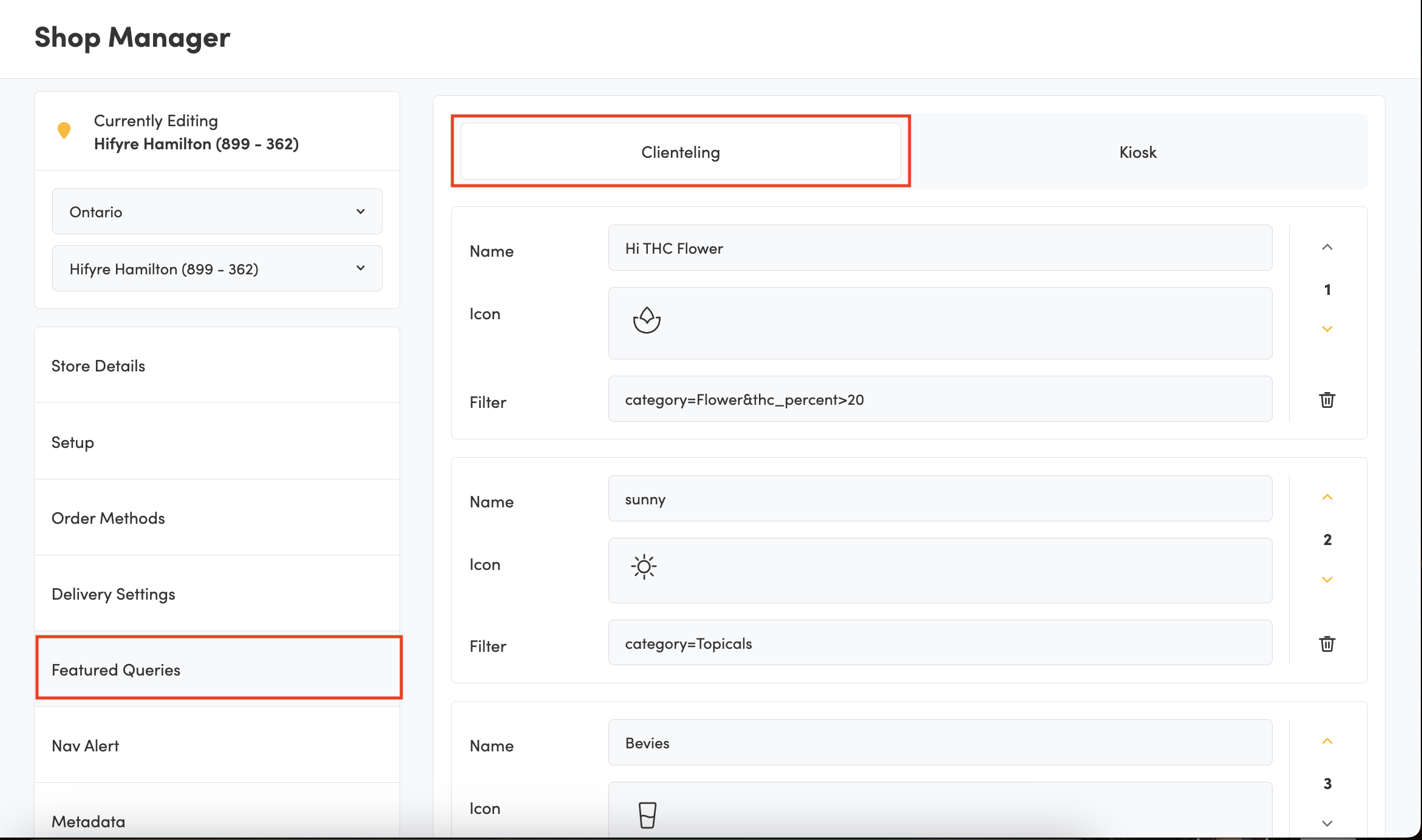Open Hifyre Hamilton store dropdown

click(x=217, y=269)
